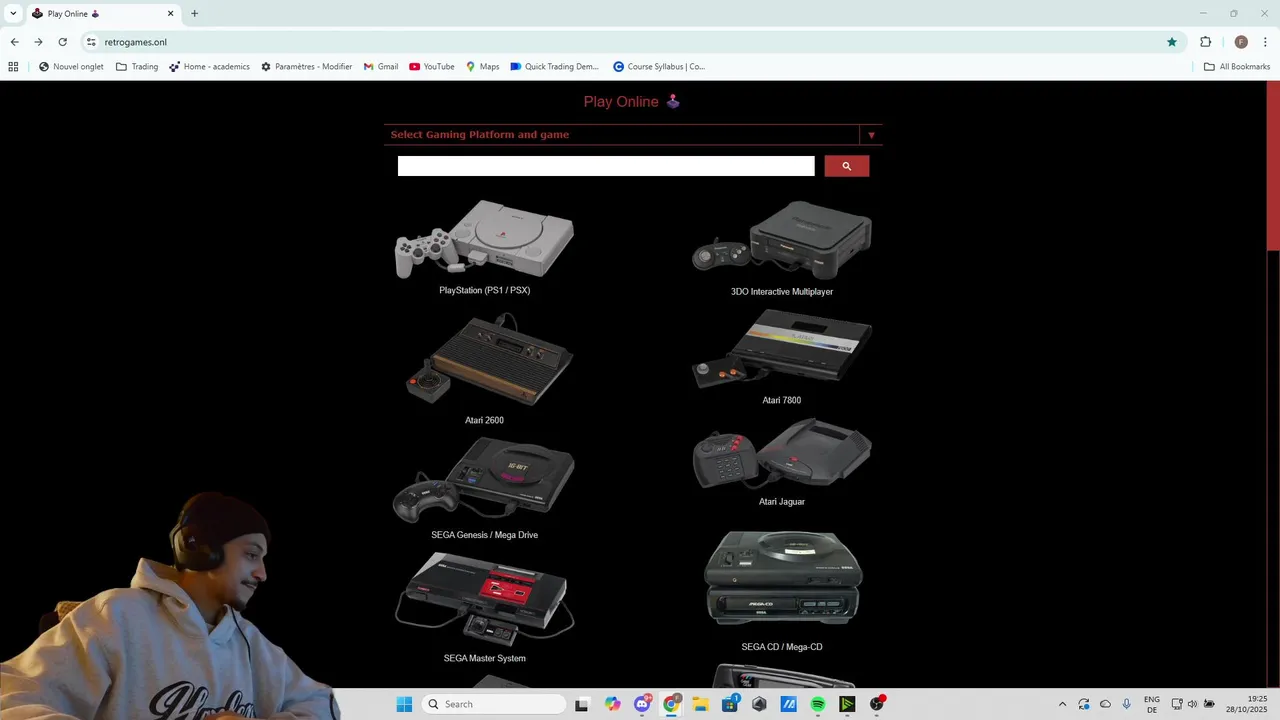The width and height of the screenshot is (1280, 720).
Task: Open the Windows Start menu
Action: pos(404,704)
